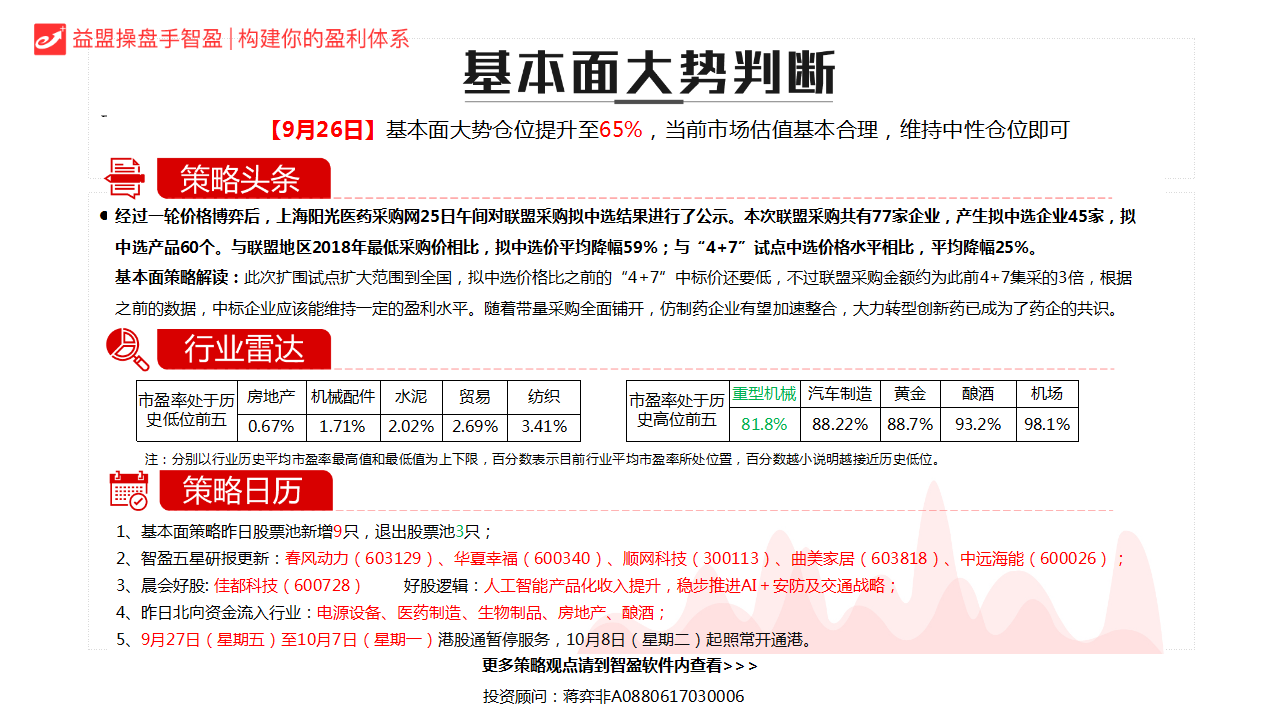
Task: Click the 基本面大势判断 main title
Action: (x=648, y=74)
